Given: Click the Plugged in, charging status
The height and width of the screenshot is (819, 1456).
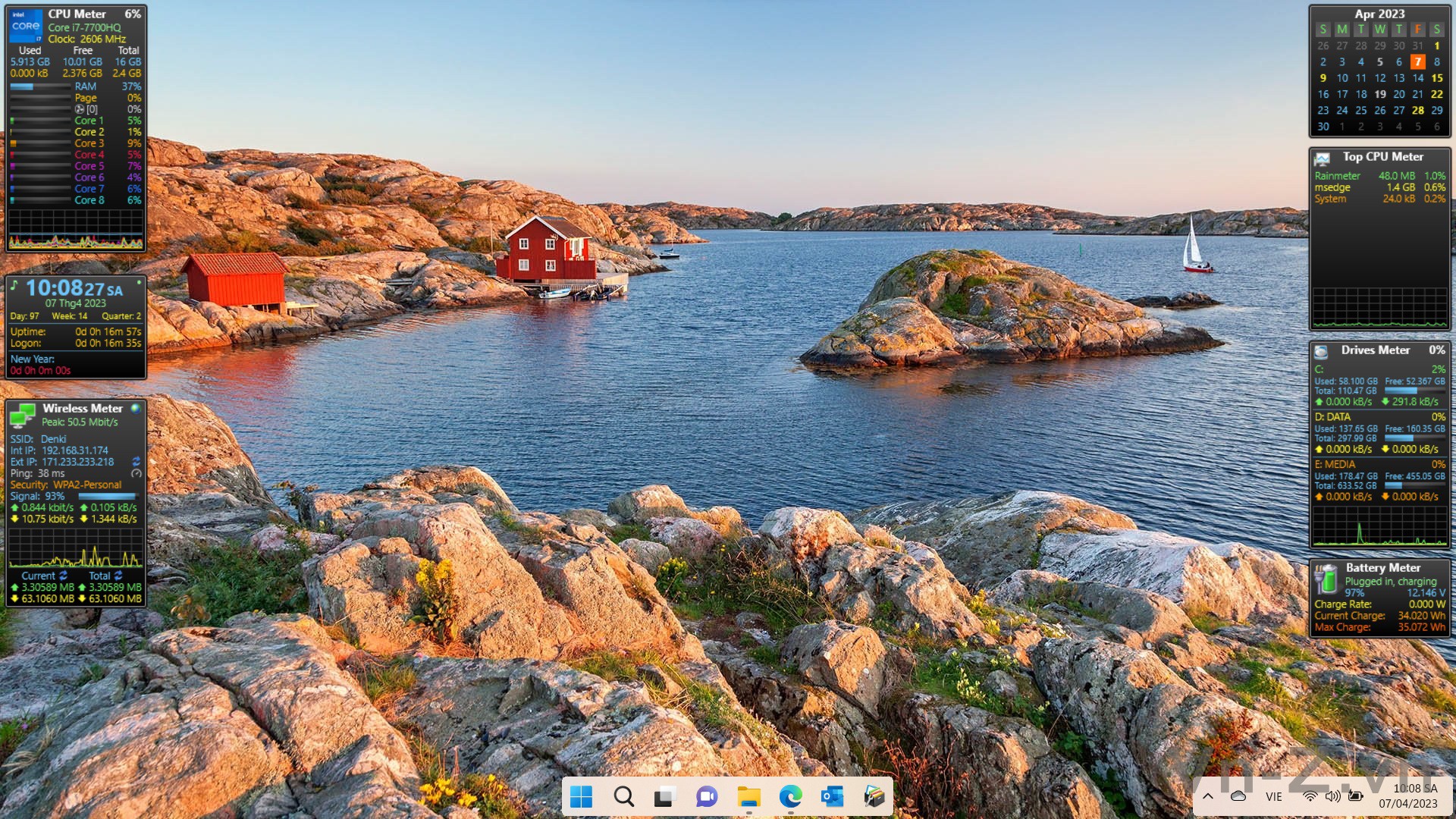Looking at the screenshot, I should click(1391, 582).
